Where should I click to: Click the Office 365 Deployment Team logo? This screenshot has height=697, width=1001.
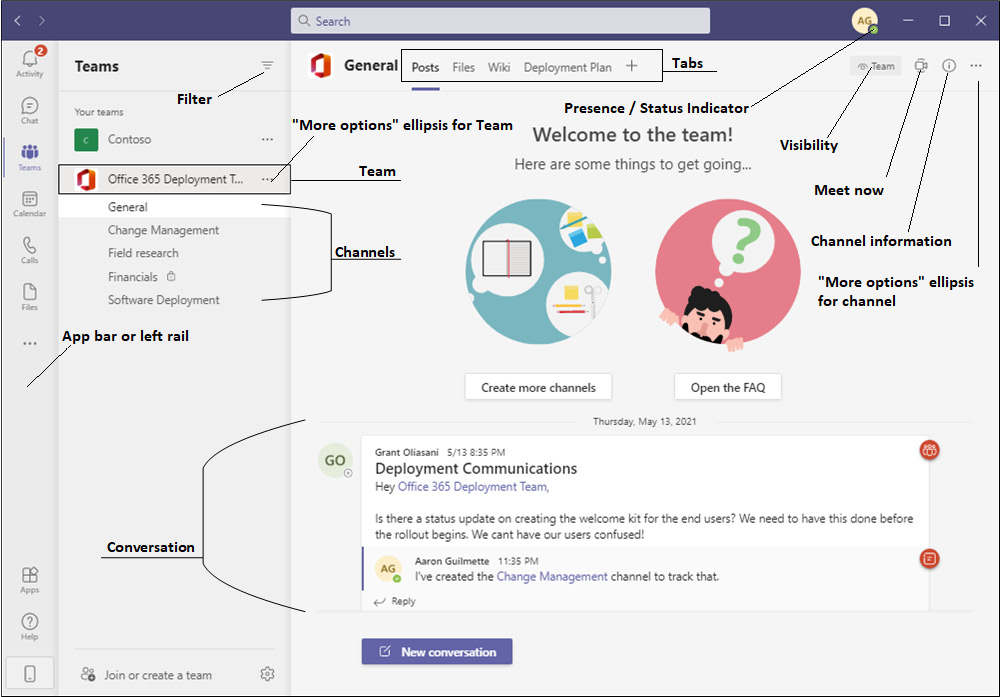pos(86,179)
